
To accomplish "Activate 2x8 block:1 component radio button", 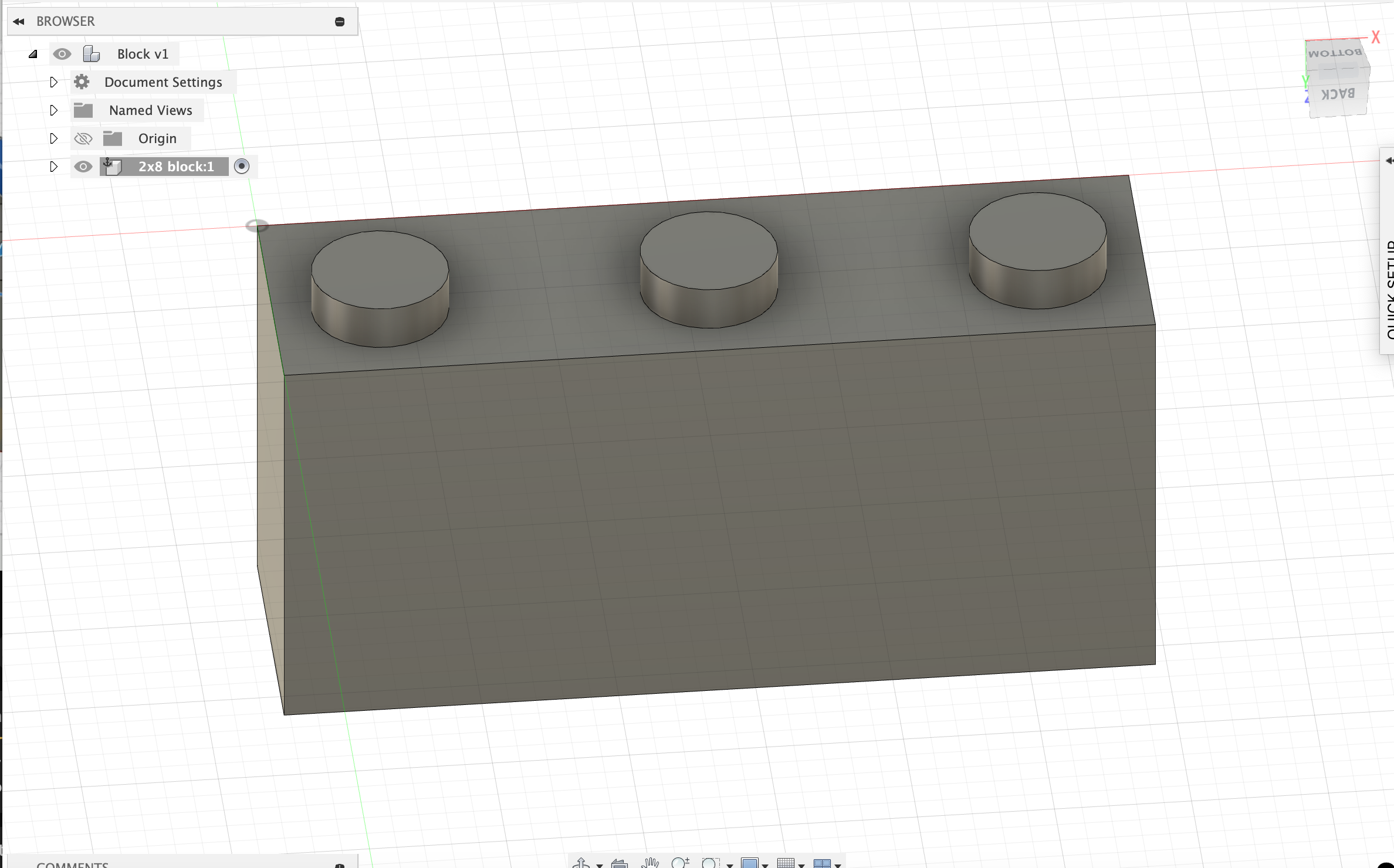I will pyautogui.click(x=241, y=167).
